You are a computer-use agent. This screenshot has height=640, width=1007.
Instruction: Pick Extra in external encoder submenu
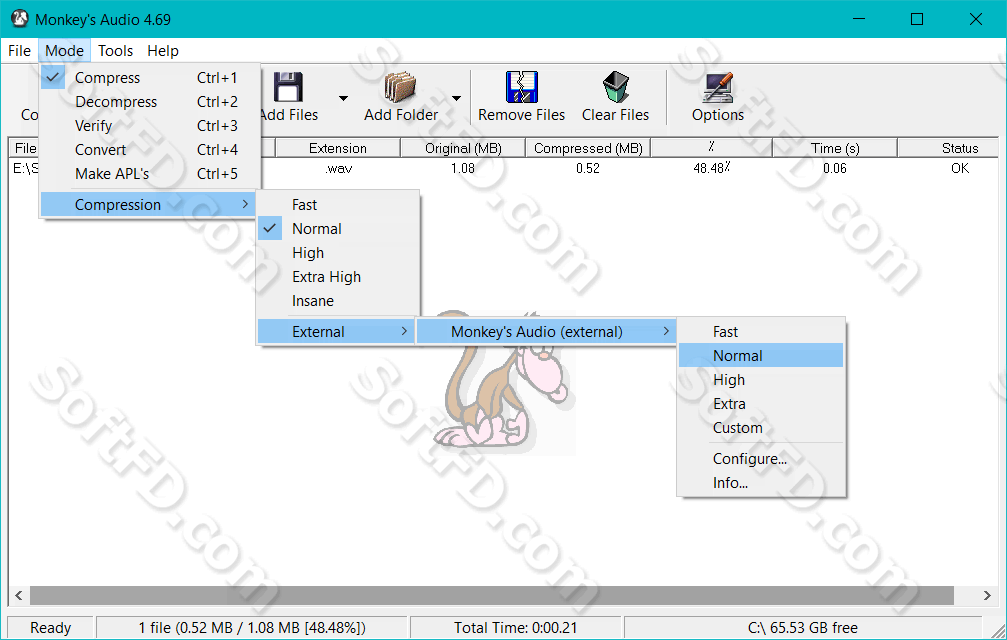tap(761, 404)
